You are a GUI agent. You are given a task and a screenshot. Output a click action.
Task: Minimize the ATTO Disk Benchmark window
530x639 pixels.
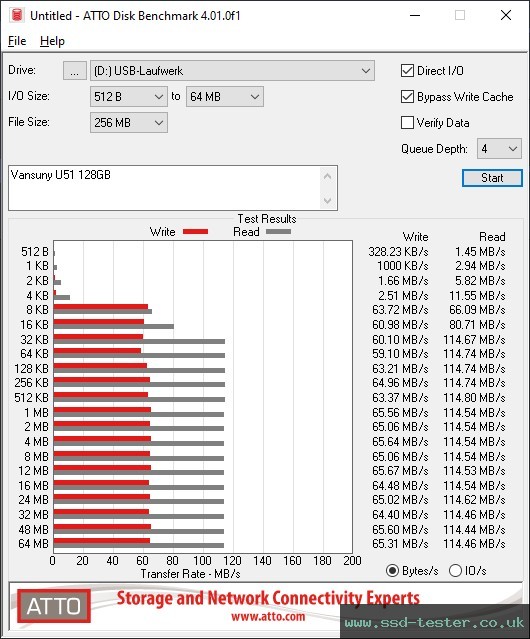click(x=415, y=15)
